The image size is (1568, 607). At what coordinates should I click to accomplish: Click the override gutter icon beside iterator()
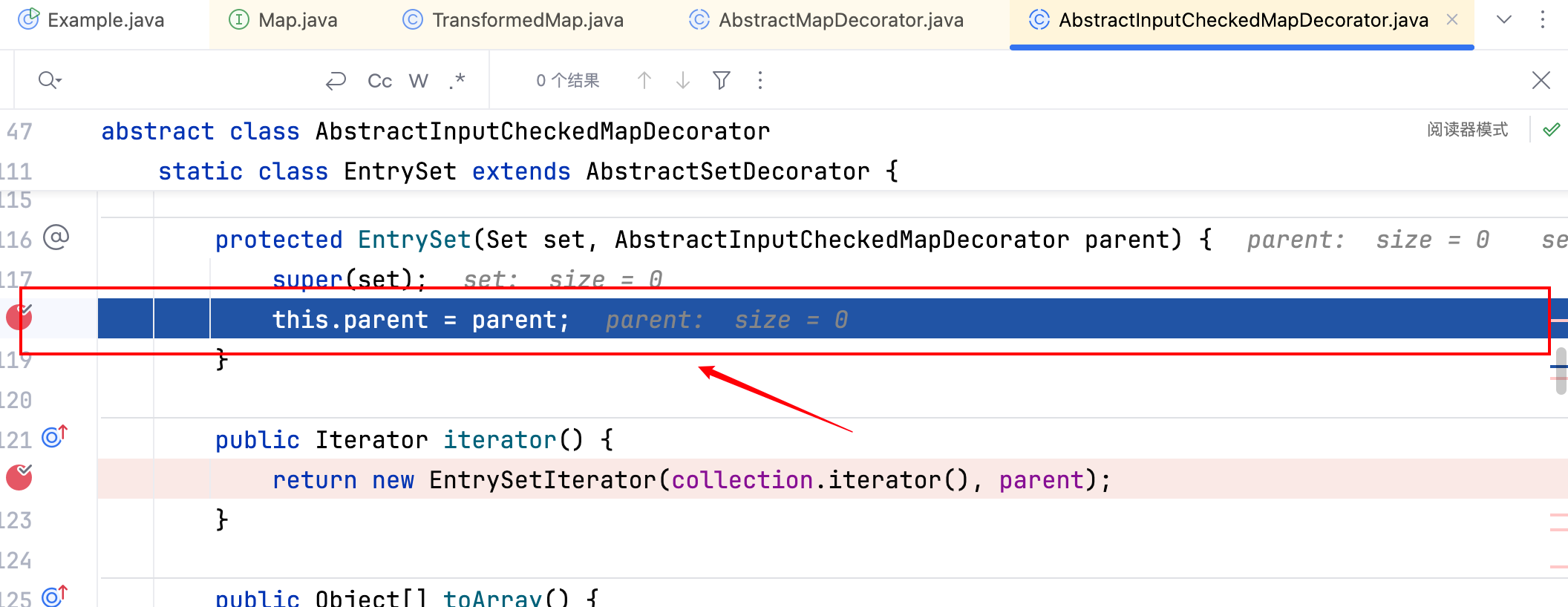point(54,437)
